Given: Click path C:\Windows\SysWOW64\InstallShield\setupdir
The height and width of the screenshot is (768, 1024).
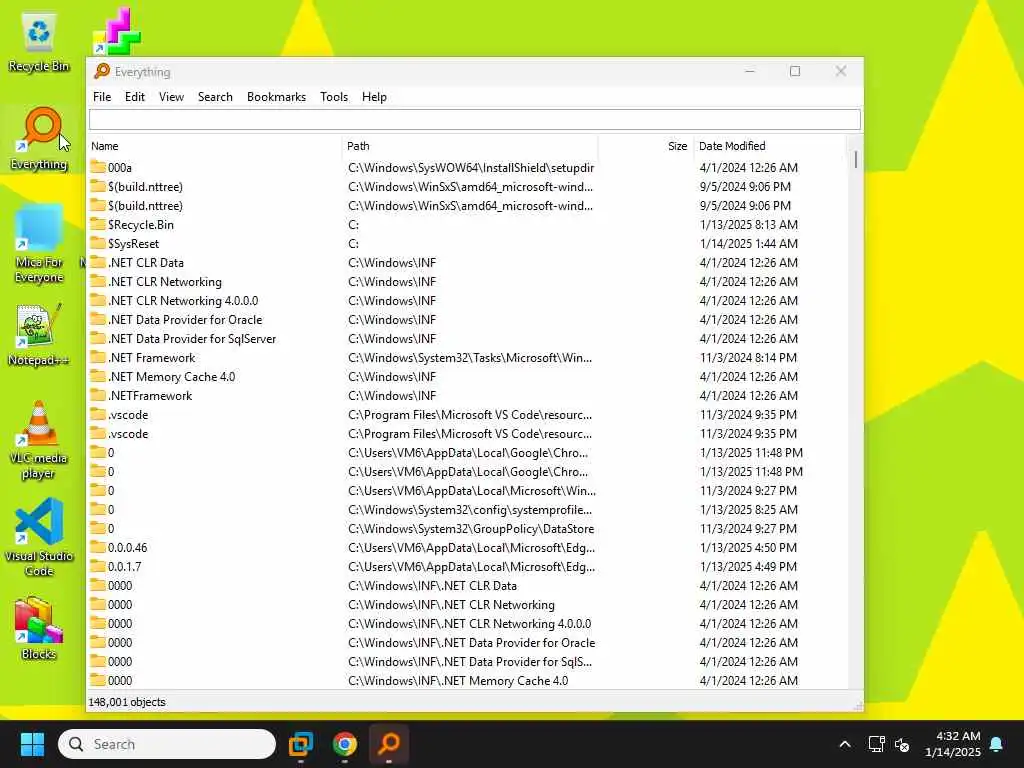Looking at the screenshot, I should (471, 167).
